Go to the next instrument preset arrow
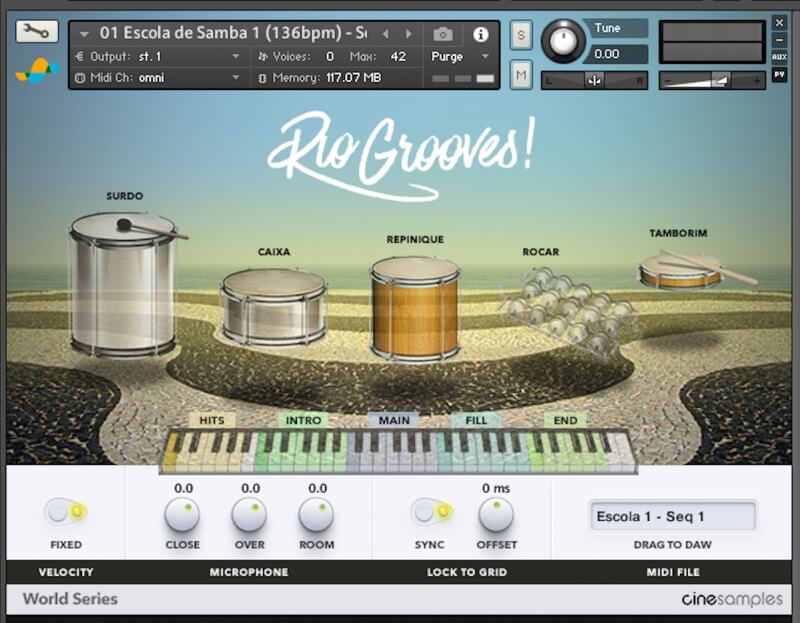 407,34
